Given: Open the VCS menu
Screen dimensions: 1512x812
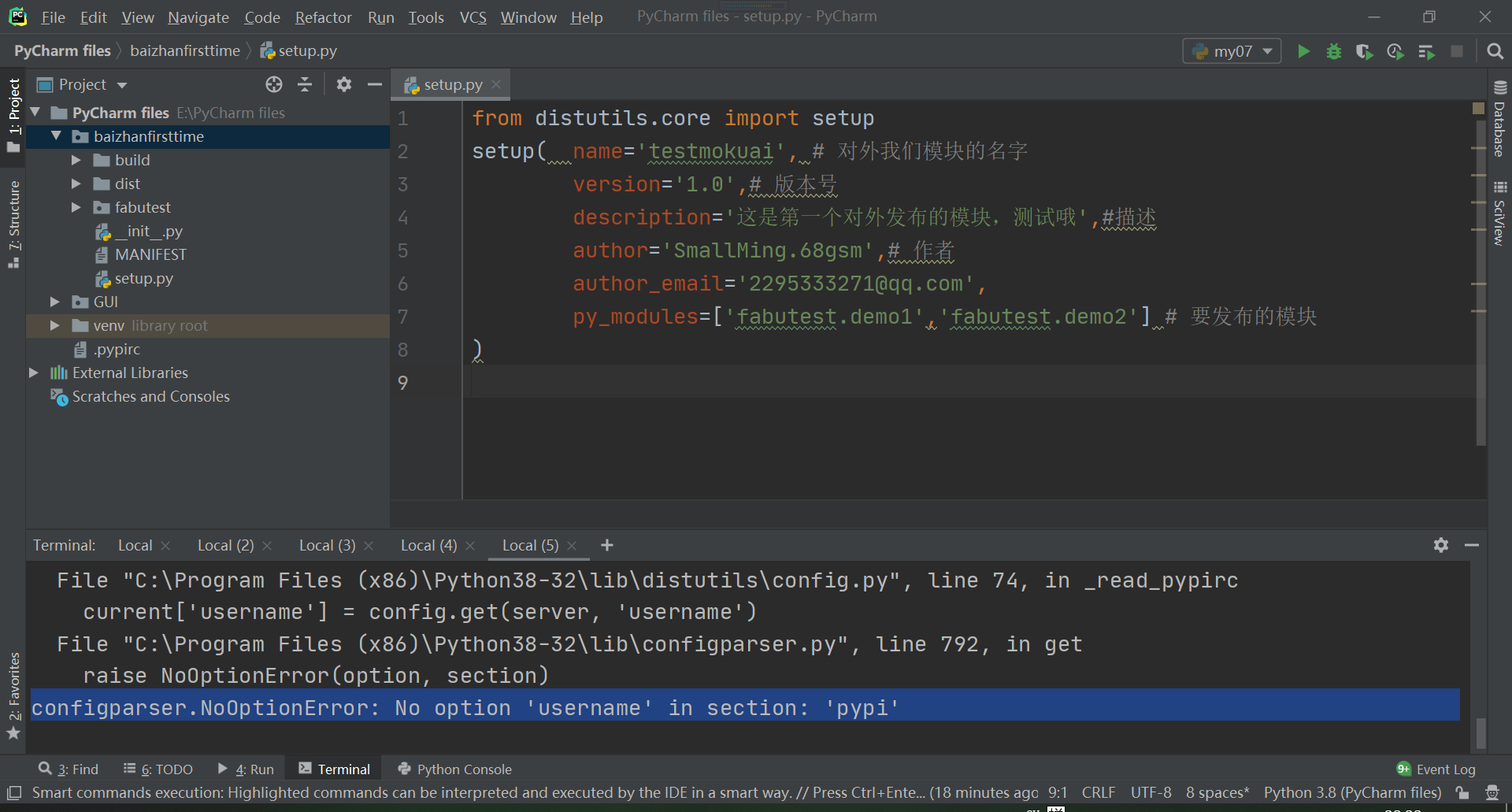Looking at the screenshot, I should (x=472, y=17).
